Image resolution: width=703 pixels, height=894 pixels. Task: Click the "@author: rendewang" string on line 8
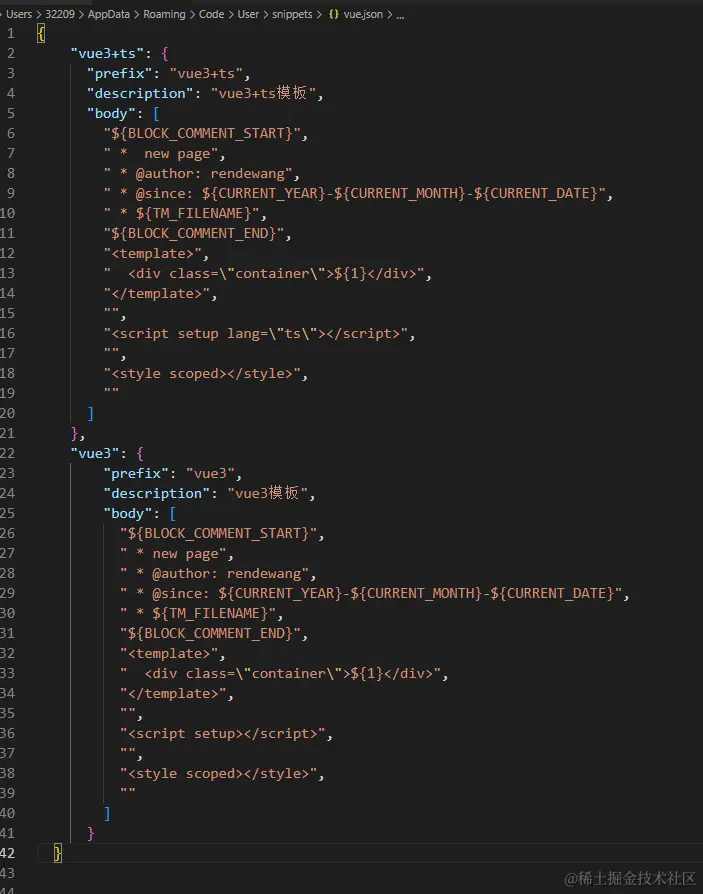[198, 173]
